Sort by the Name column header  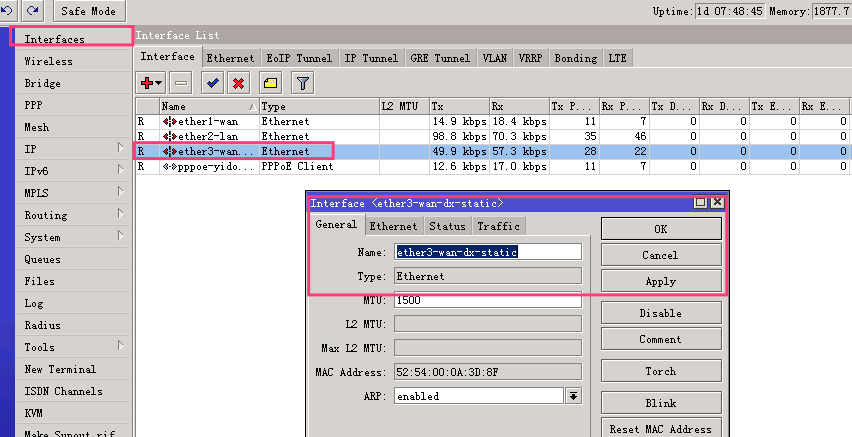pos(209,106)
